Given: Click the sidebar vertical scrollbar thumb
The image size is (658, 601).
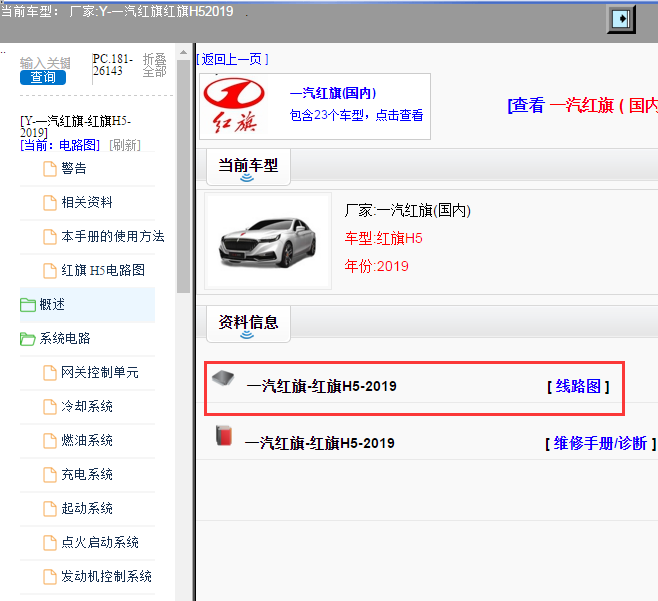Looking at the screenshot, I should click(183, 176).
